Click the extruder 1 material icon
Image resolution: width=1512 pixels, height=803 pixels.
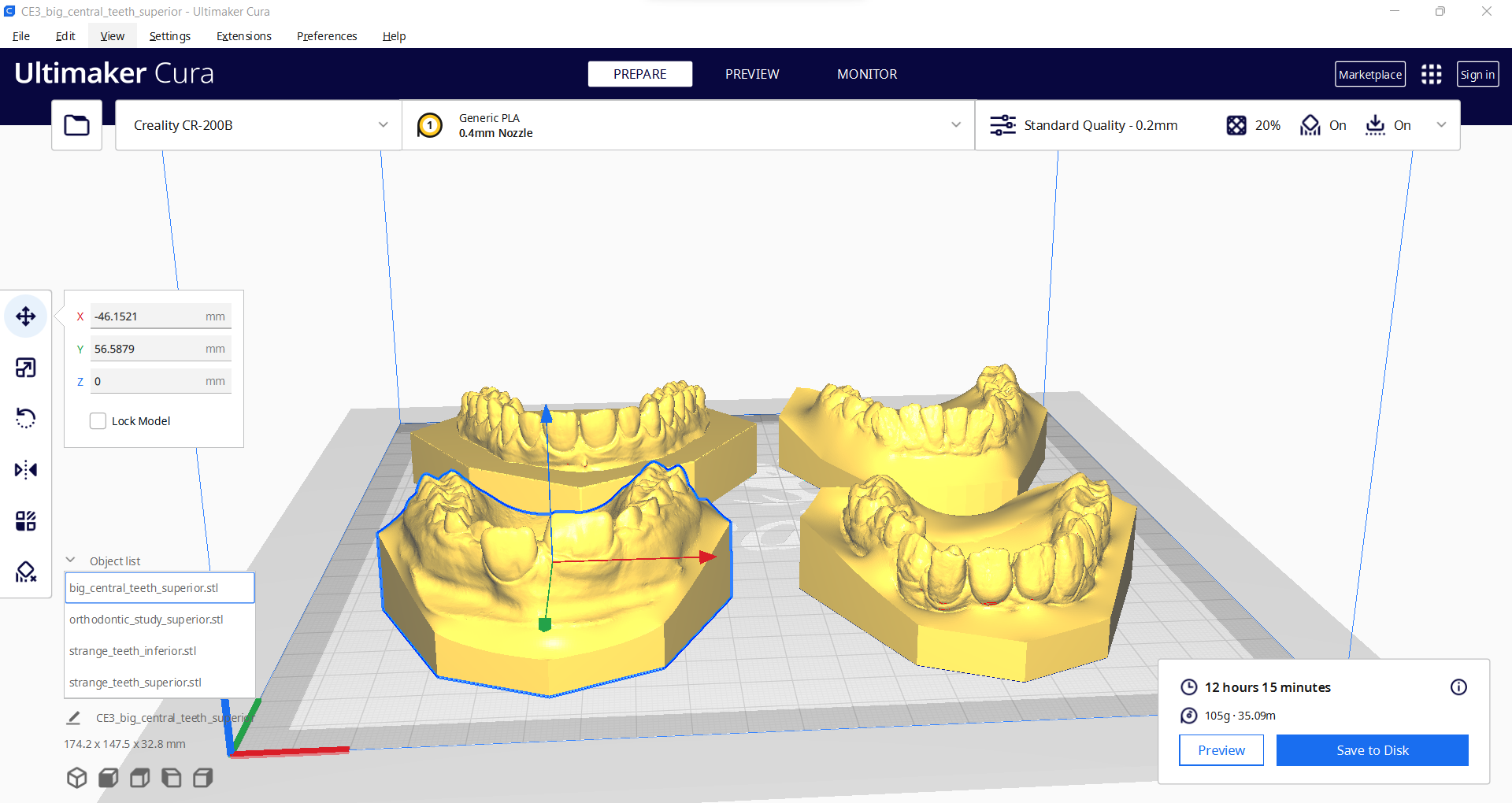pyautogui.click(x=430, y=125)
